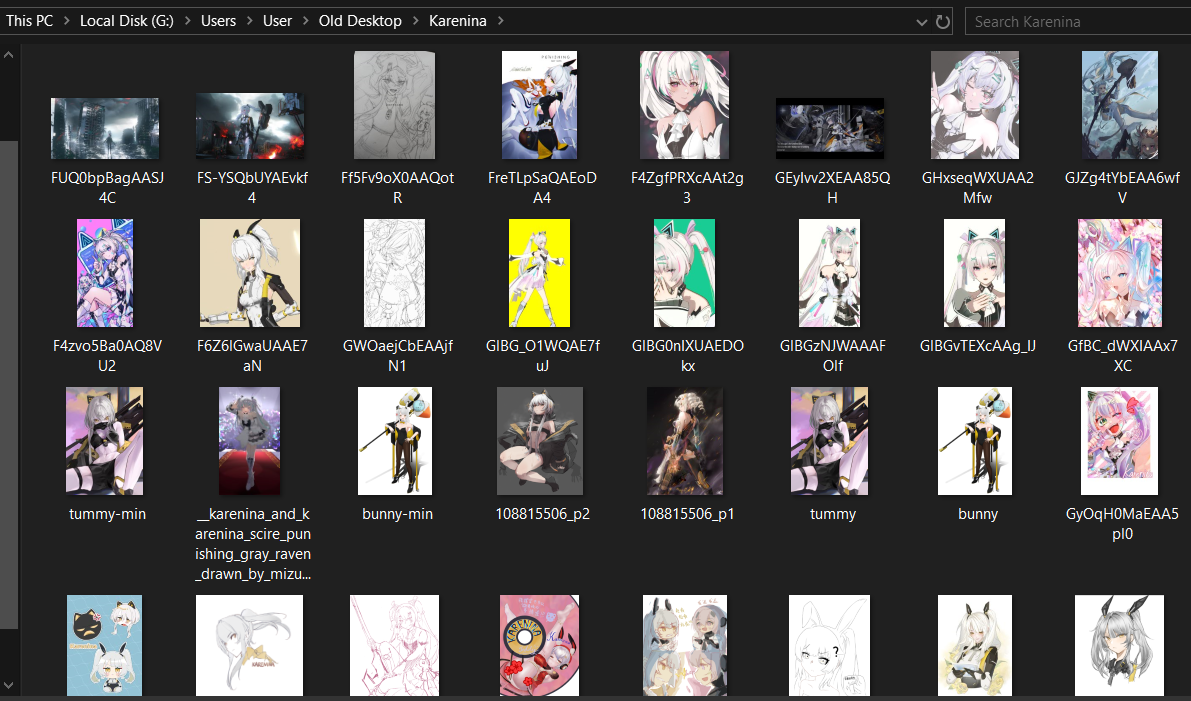This screenshot has width=1191, height=701.
Task: Select FreTLpSaQAEoDA4 image thumbnail
Action: (x=539, y=105)
